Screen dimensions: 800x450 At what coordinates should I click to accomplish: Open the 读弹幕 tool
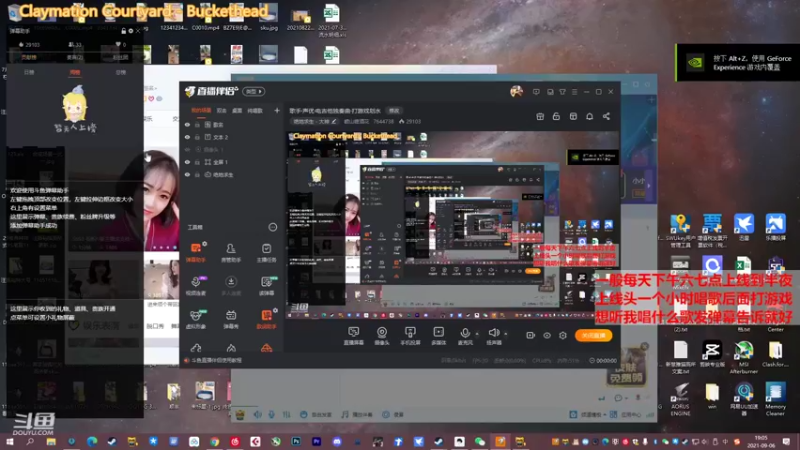[266, 286]
